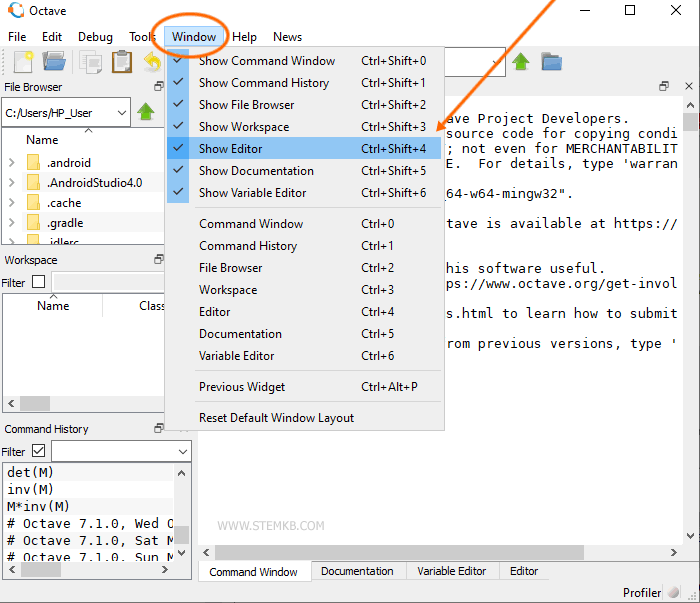700x603 pixels.
Task: Open the File Browser path dropdown
Action: pyautogui.click(x=122, y=112)
